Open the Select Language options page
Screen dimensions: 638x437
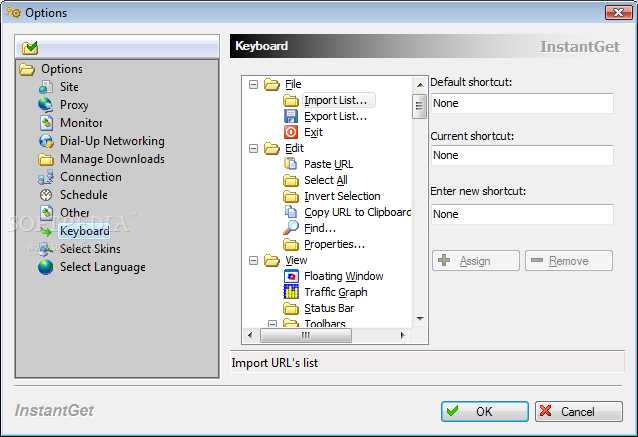(x=103, y=267)
